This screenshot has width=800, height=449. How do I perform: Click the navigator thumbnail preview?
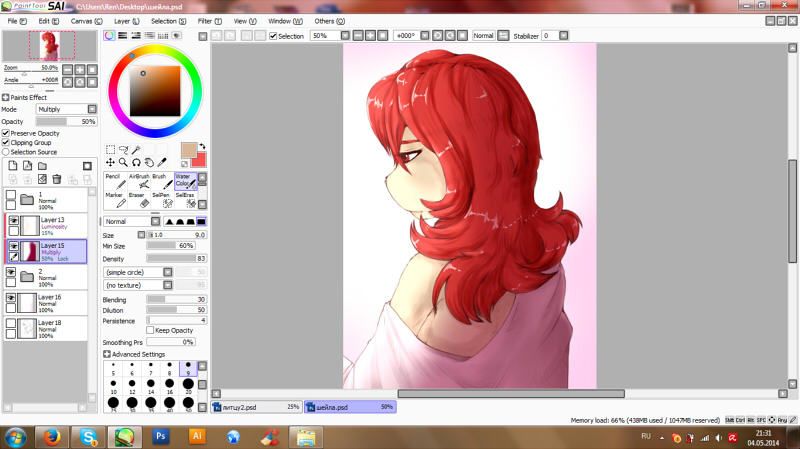pyautogui.click(x=49, y=45)
